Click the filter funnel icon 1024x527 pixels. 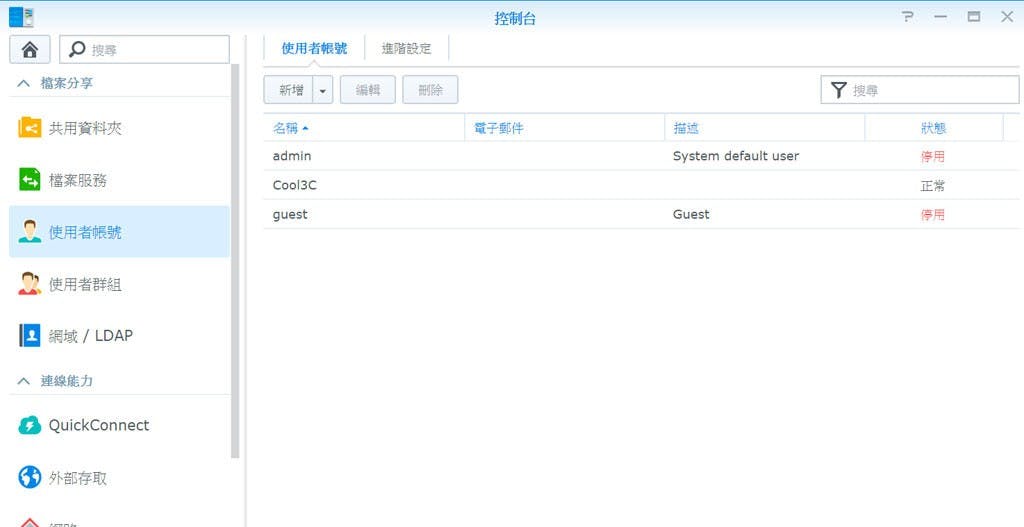click(839, 90)
